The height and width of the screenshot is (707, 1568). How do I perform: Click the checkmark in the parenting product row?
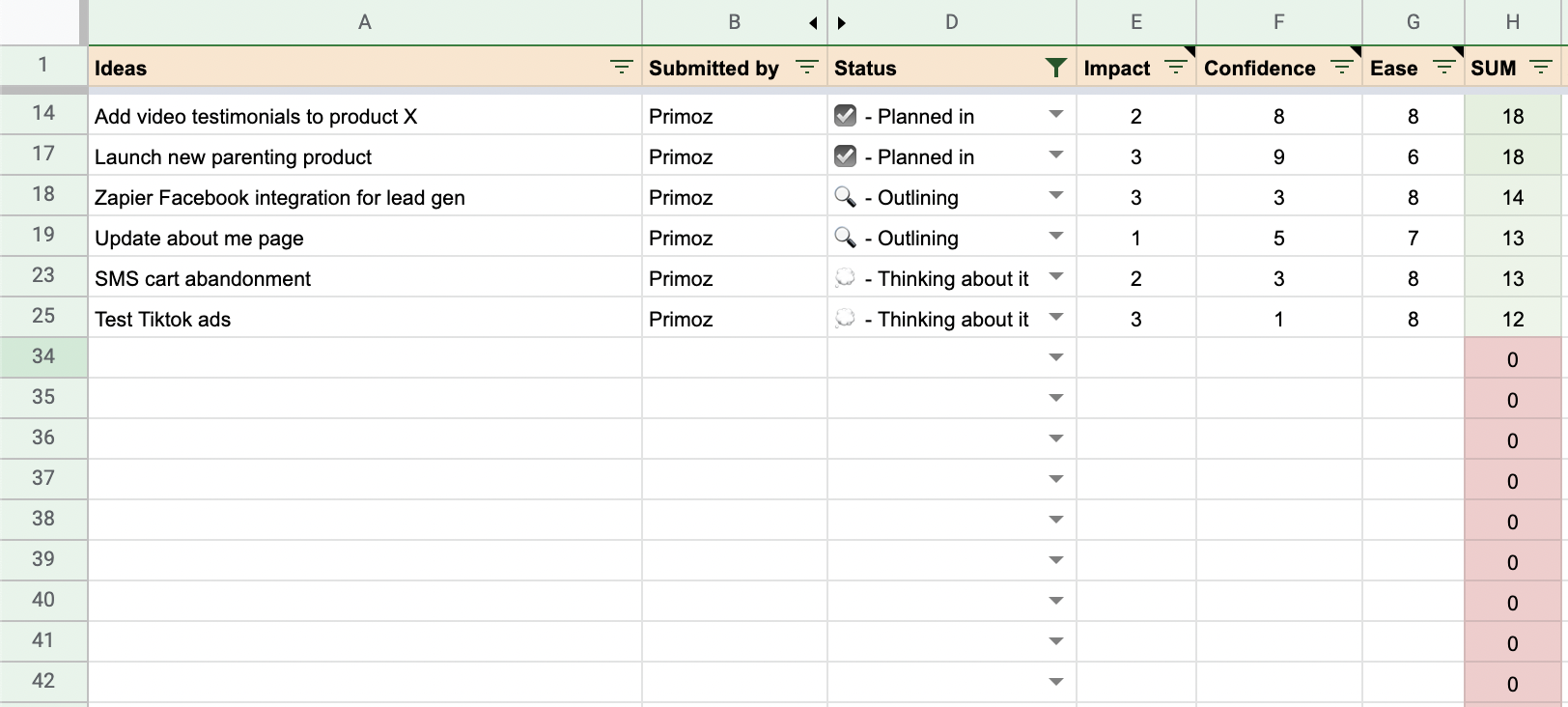pyautogui.click(x=845, y=156)
